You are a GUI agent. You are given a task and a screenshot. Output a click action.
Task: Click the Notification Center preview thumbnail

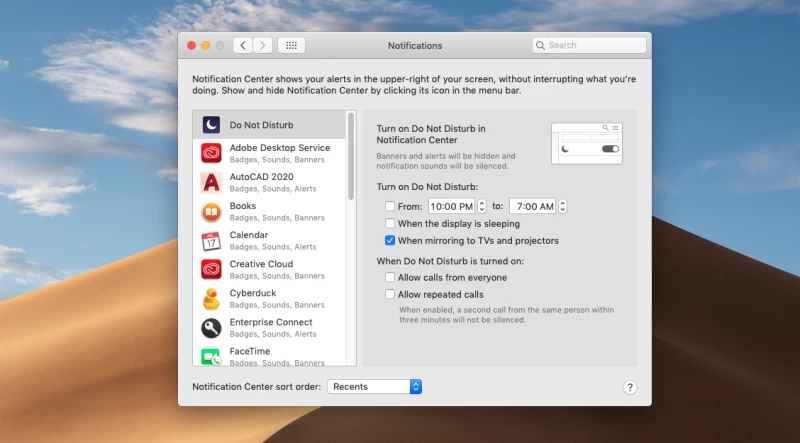[x=587, y=143]
